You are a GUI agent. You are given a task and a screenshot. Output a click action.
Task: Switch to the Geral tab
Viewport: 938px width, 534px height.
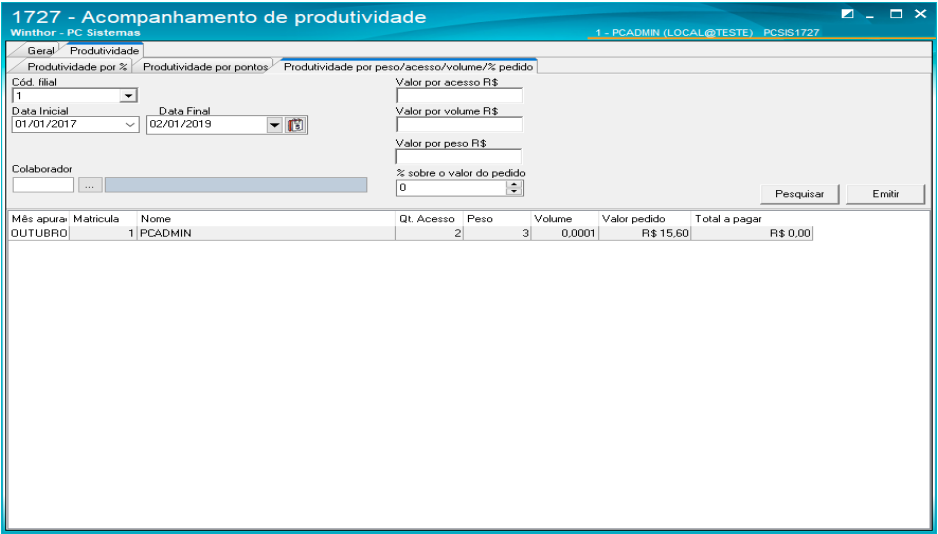pos(40,51)
